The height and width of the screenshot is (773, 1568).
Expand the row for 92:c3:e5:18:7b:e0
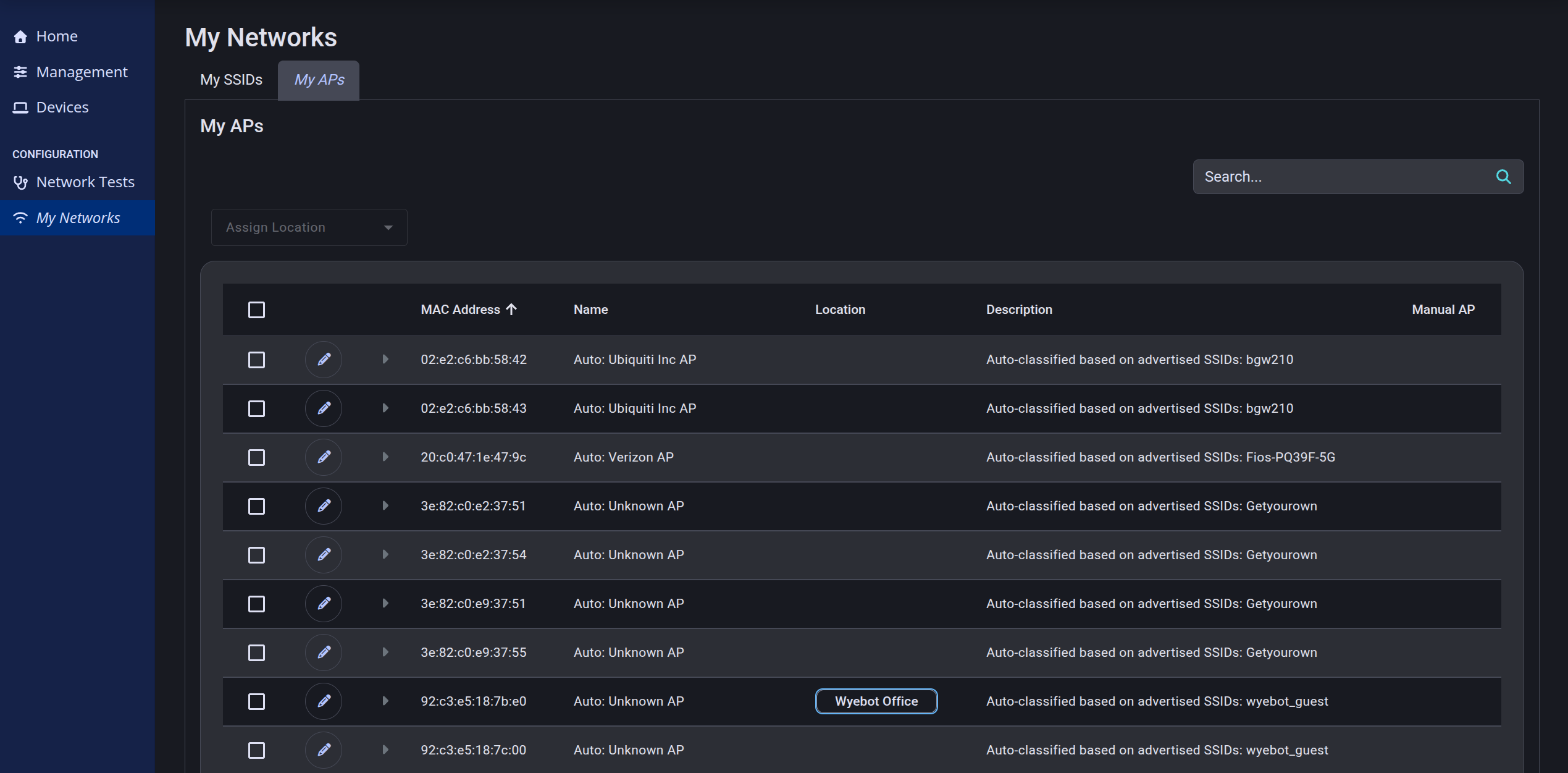coord(385,701)
